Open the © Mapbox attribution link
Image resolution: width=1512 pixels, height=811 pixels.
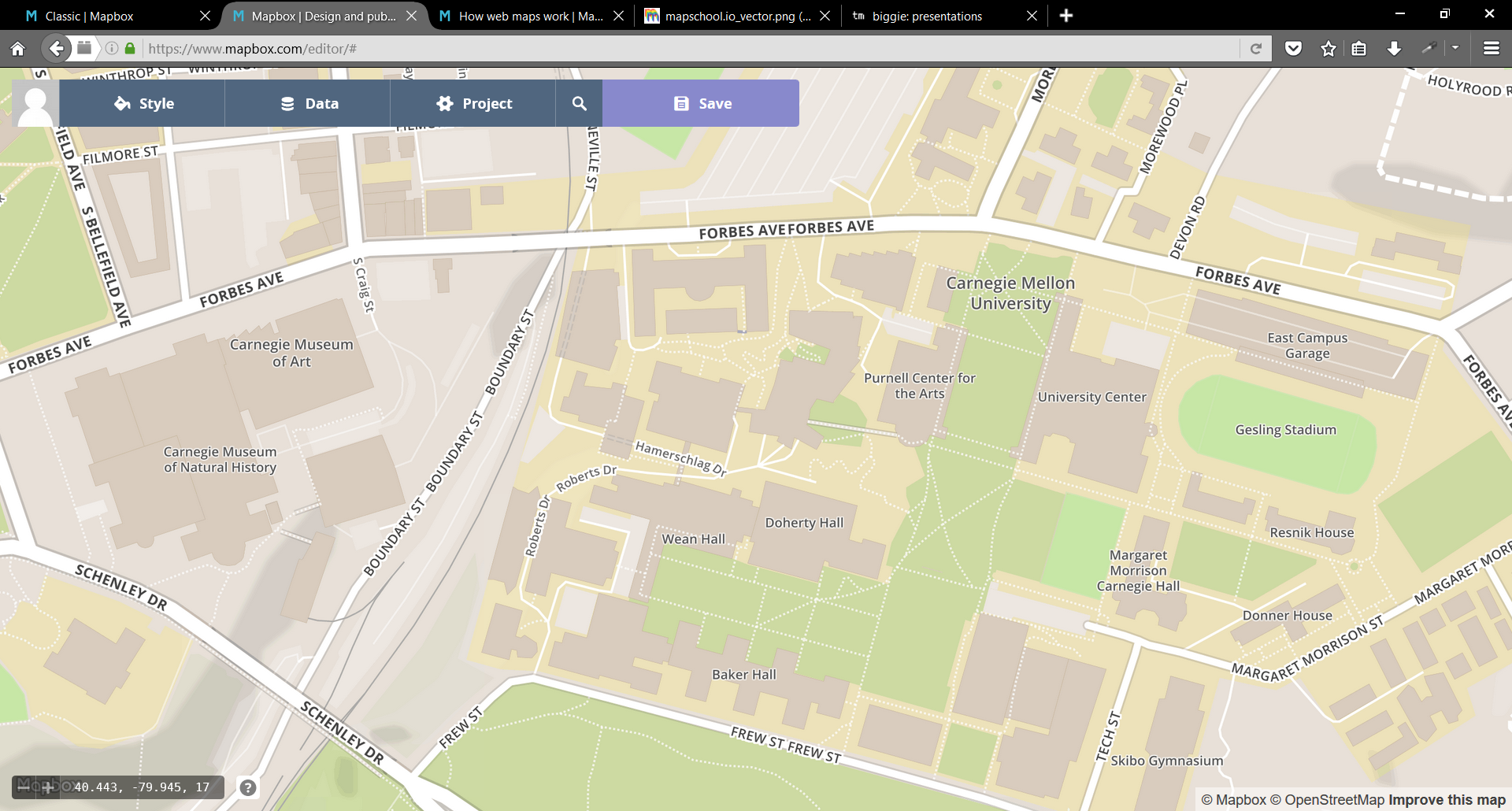click(x=1233, y=800)
